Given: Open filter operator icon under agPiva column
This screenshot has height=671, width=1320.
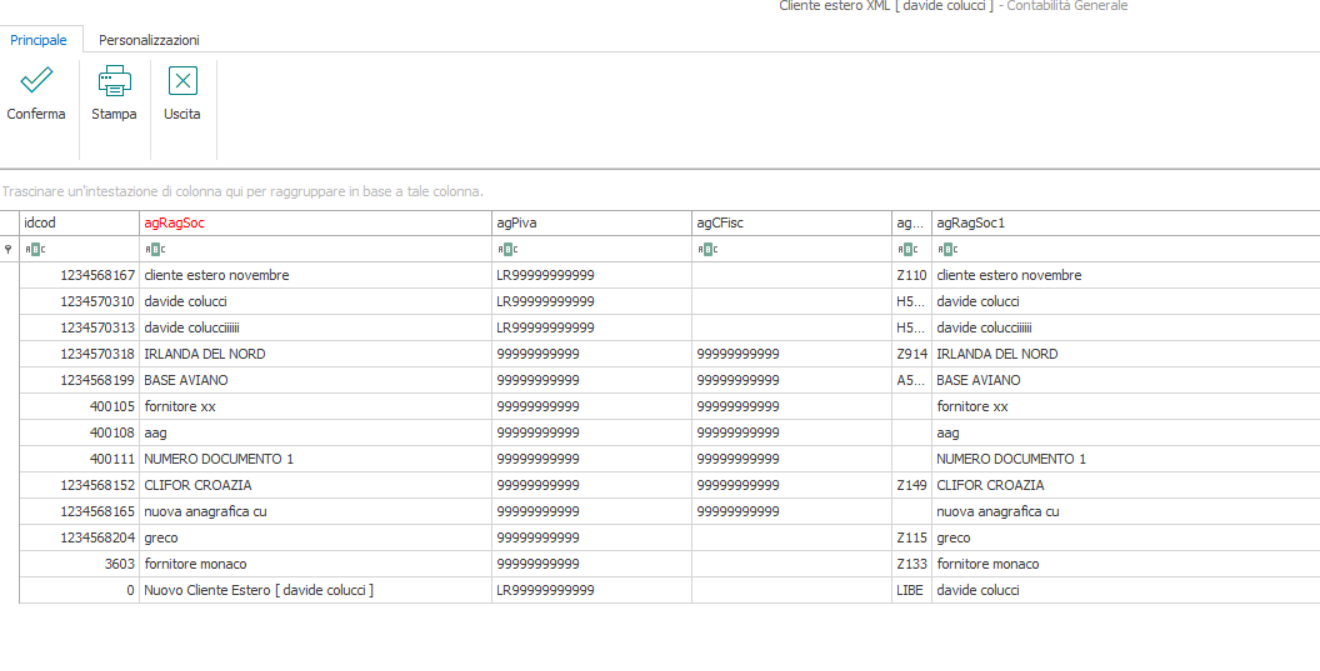Looking at the screenshot, I should [x=503, y=249].
